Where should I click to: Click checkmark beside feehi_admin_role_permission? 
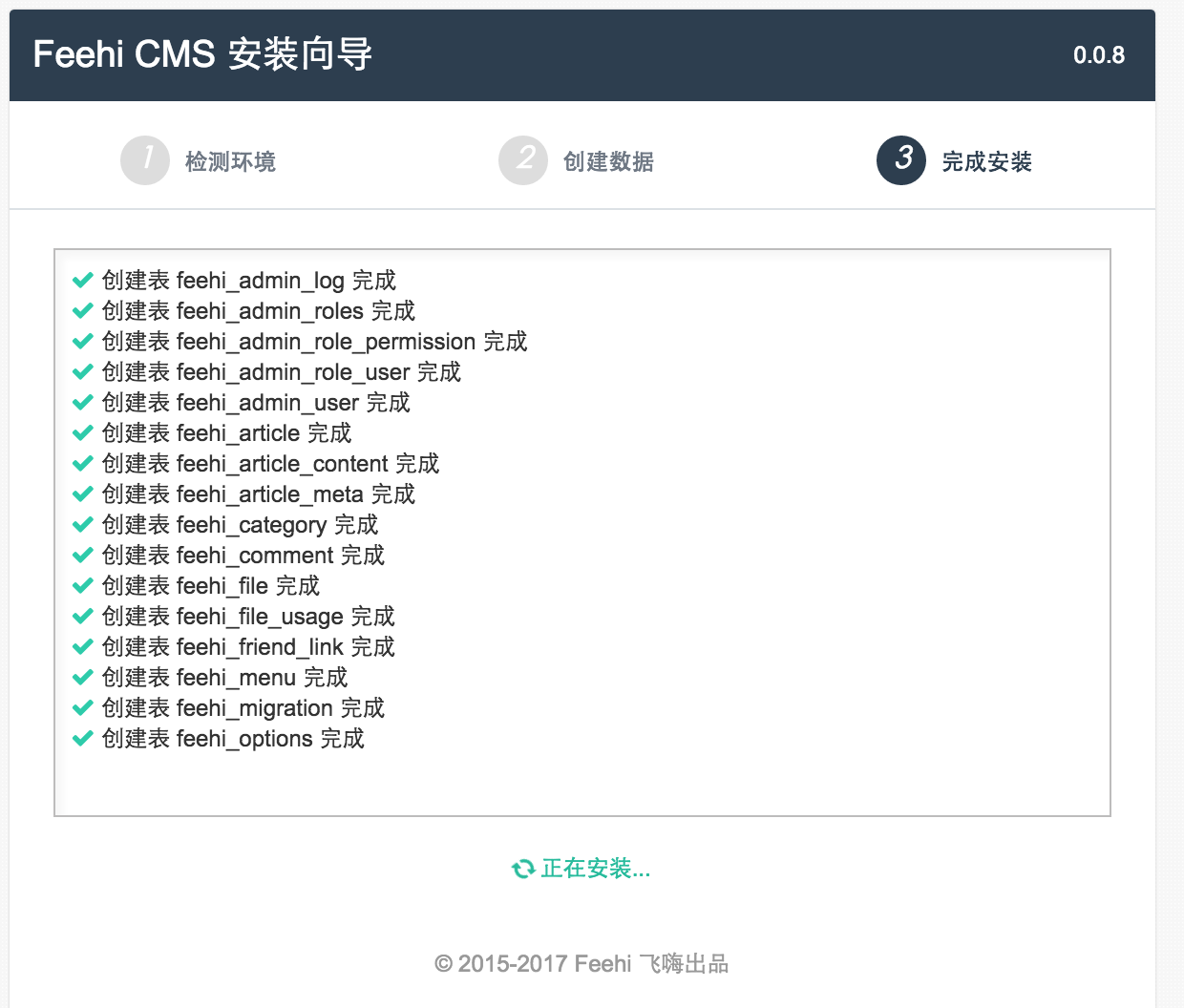83,342
